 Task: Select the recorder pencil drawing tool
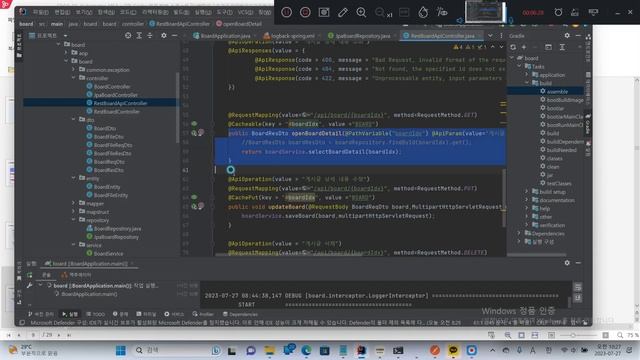click(x=342, y=12)
